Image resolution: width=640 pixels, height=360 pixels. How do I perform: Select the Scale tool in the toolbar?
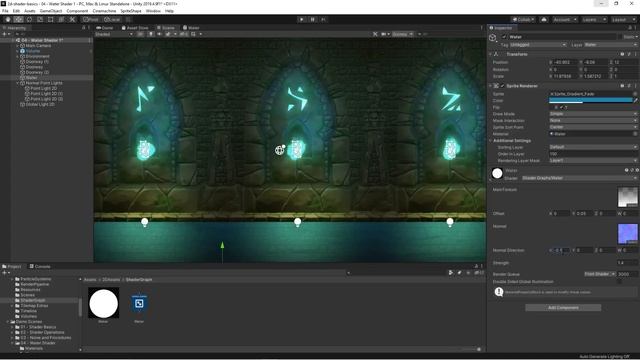pos(40,19)
